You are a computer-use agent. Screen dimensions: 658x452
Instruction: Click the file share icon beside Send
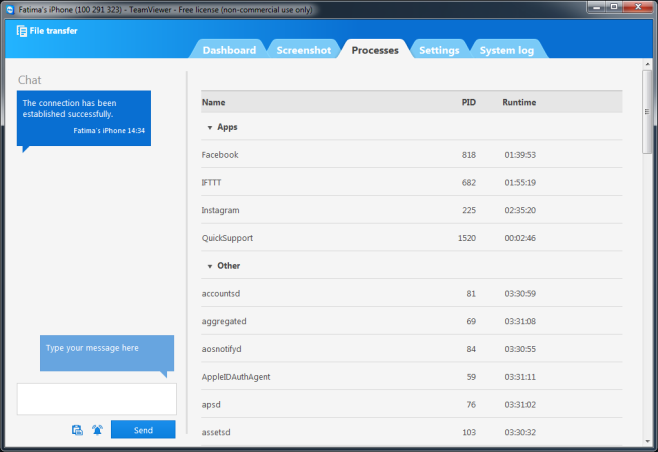pos(77,430)
